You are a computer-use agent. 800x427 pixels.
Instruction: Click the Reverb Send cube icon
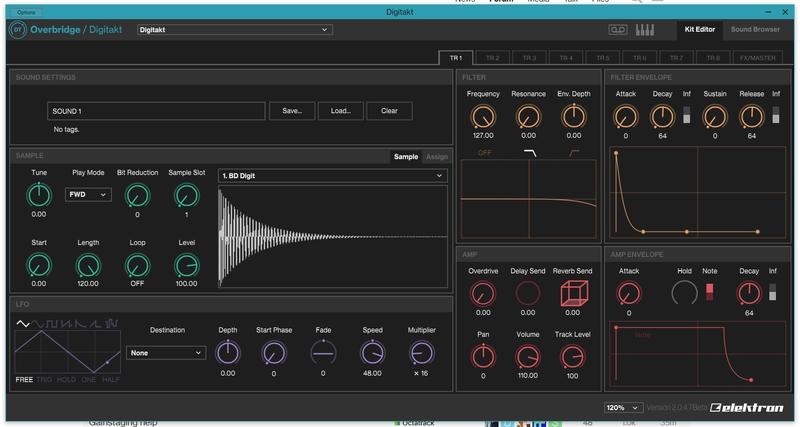(574, 293)
